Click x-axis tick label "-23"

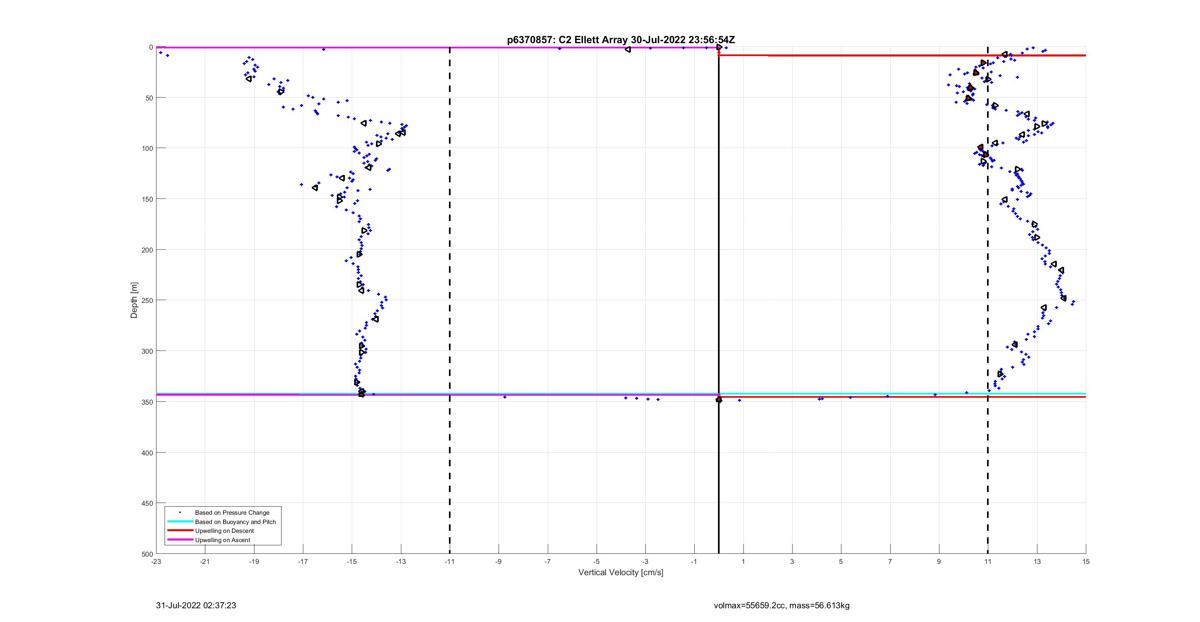[156, 561]
